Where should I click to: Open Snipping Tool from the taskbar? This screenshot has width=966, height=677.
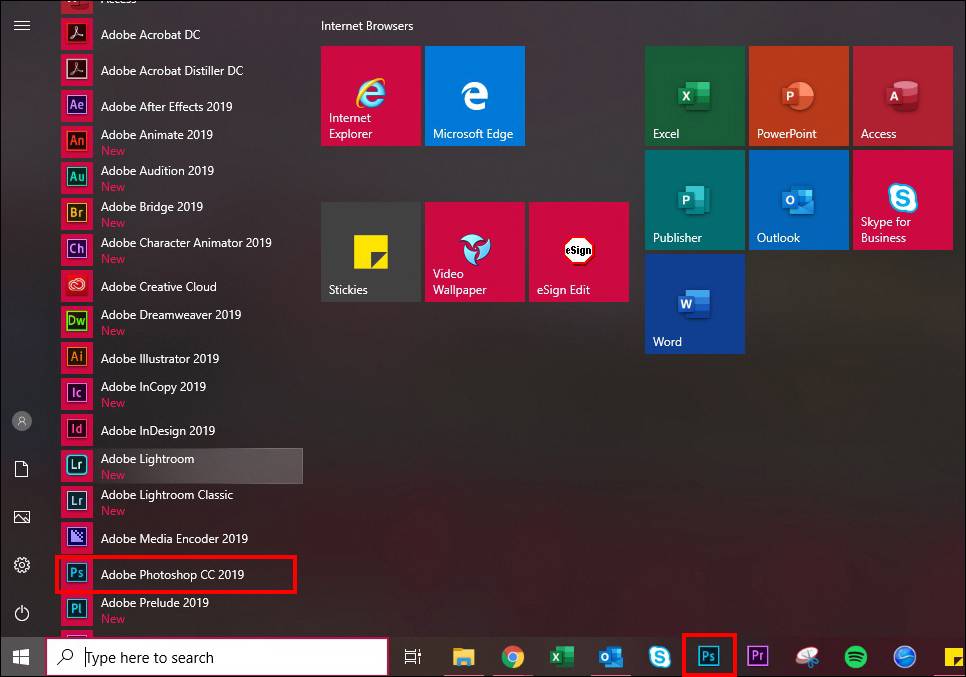point(807,657)
